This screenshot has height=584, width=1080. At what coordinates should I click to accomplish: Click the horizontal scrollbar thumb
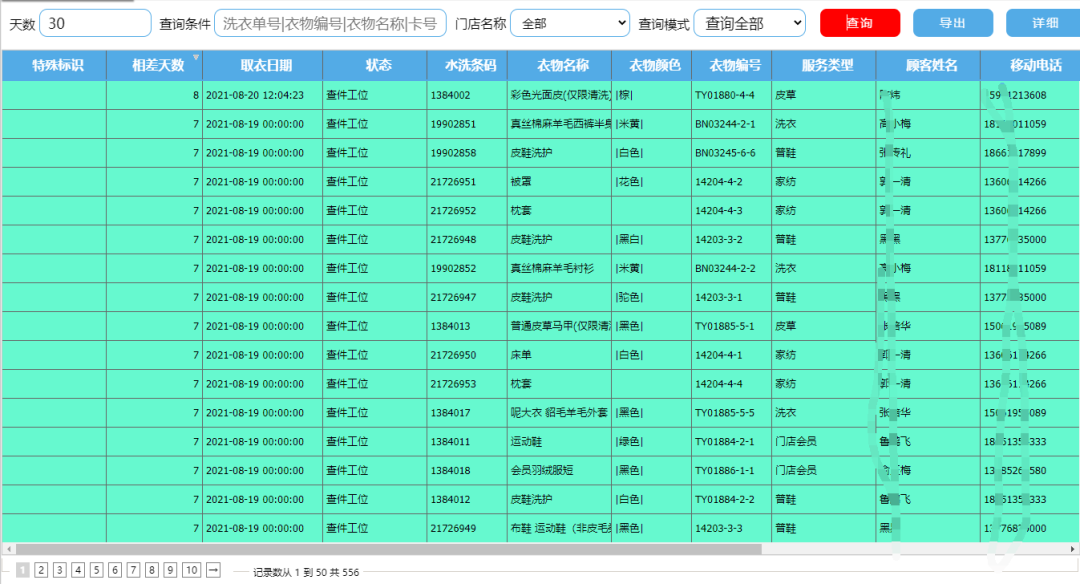point(388,549)
